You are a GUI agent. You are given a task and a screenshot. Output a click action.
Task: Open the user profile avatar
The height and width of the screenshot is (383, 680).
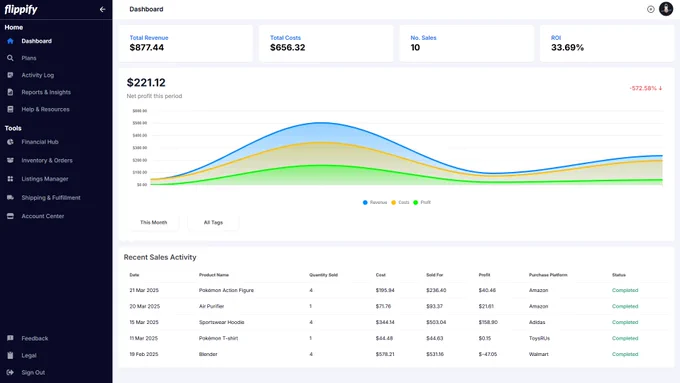[x=666, y=9]
